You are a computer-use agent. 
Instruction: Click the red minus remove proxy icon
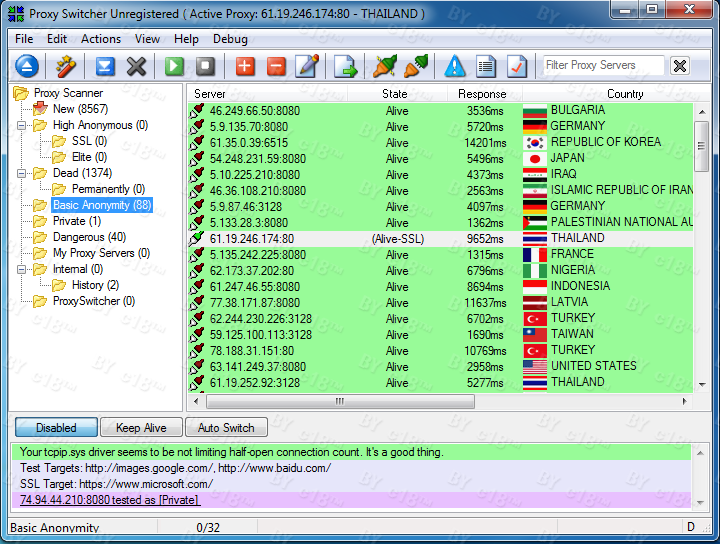coord(276,67)
